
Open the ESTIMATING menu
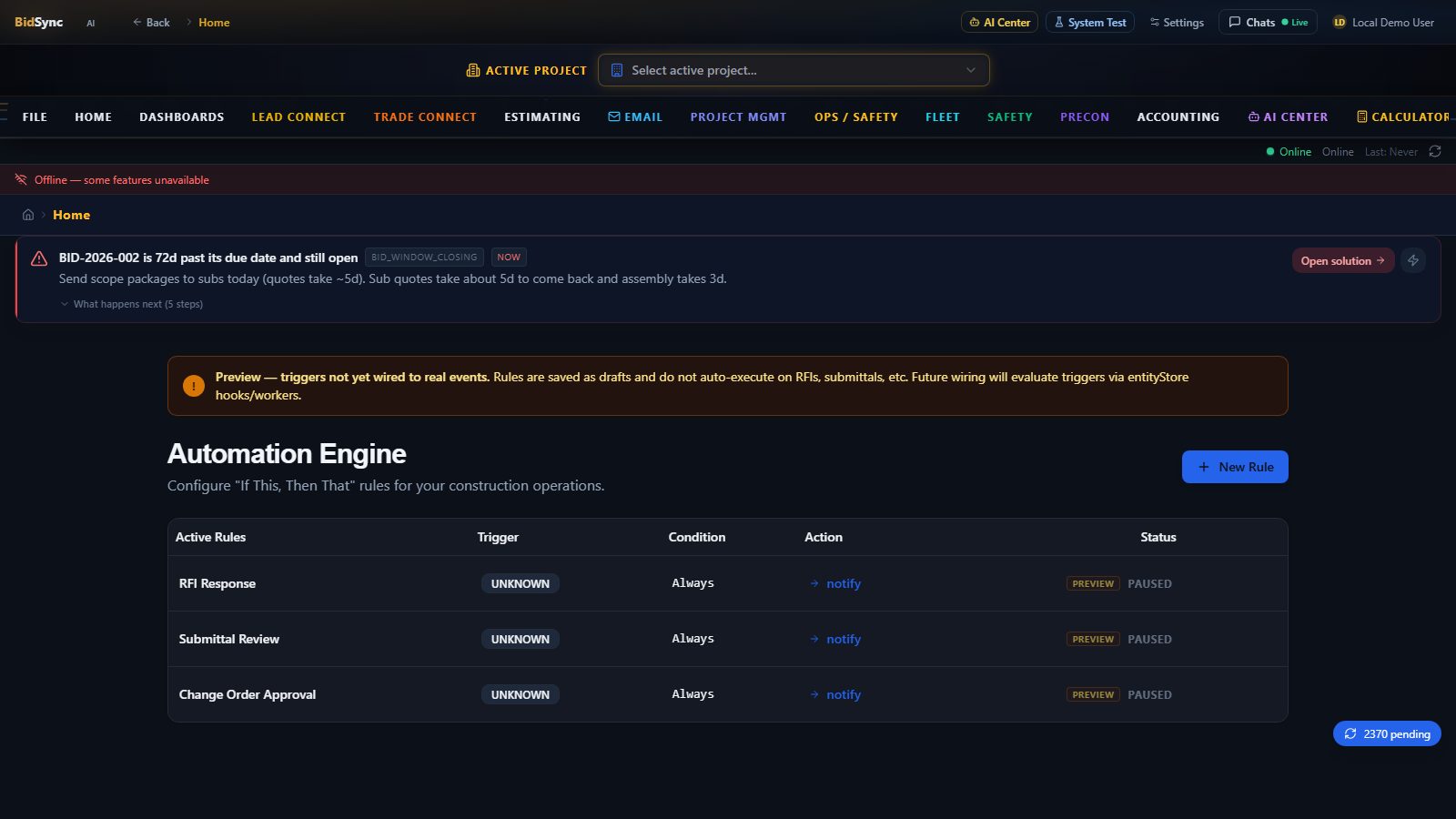[x=542, y=116]
